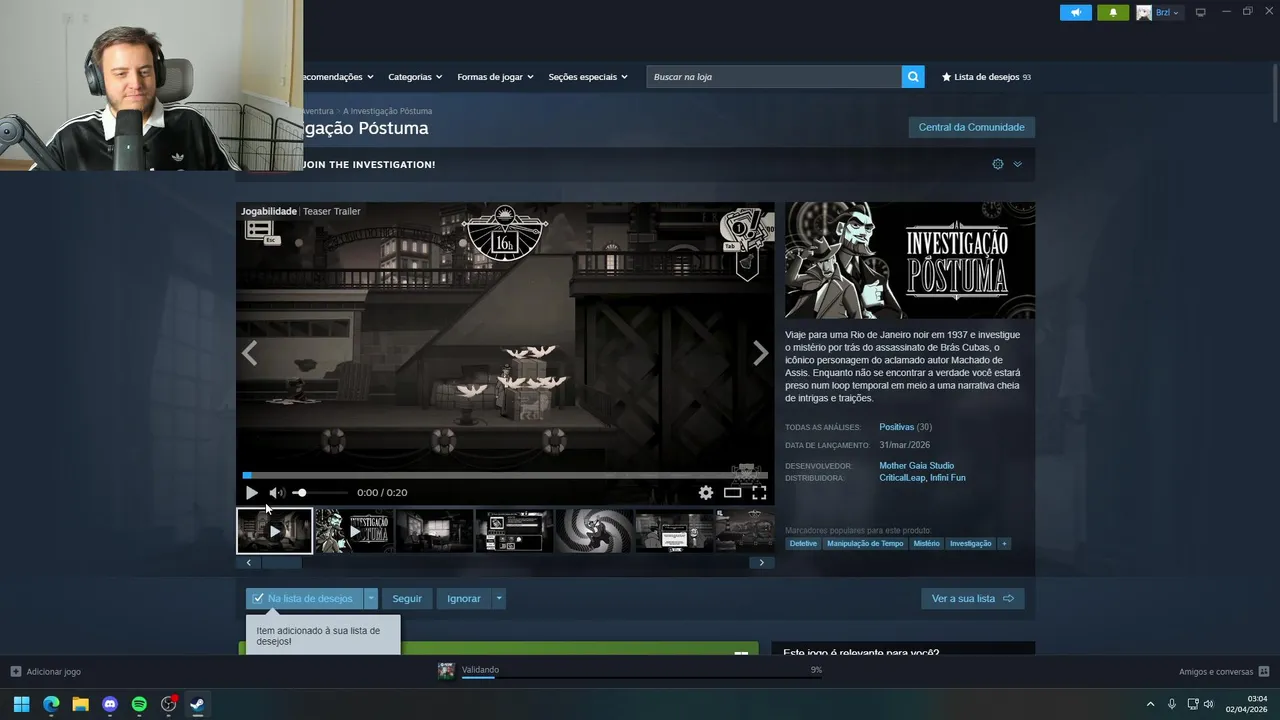Open File Explorer from the taskbar

point(80,704)
